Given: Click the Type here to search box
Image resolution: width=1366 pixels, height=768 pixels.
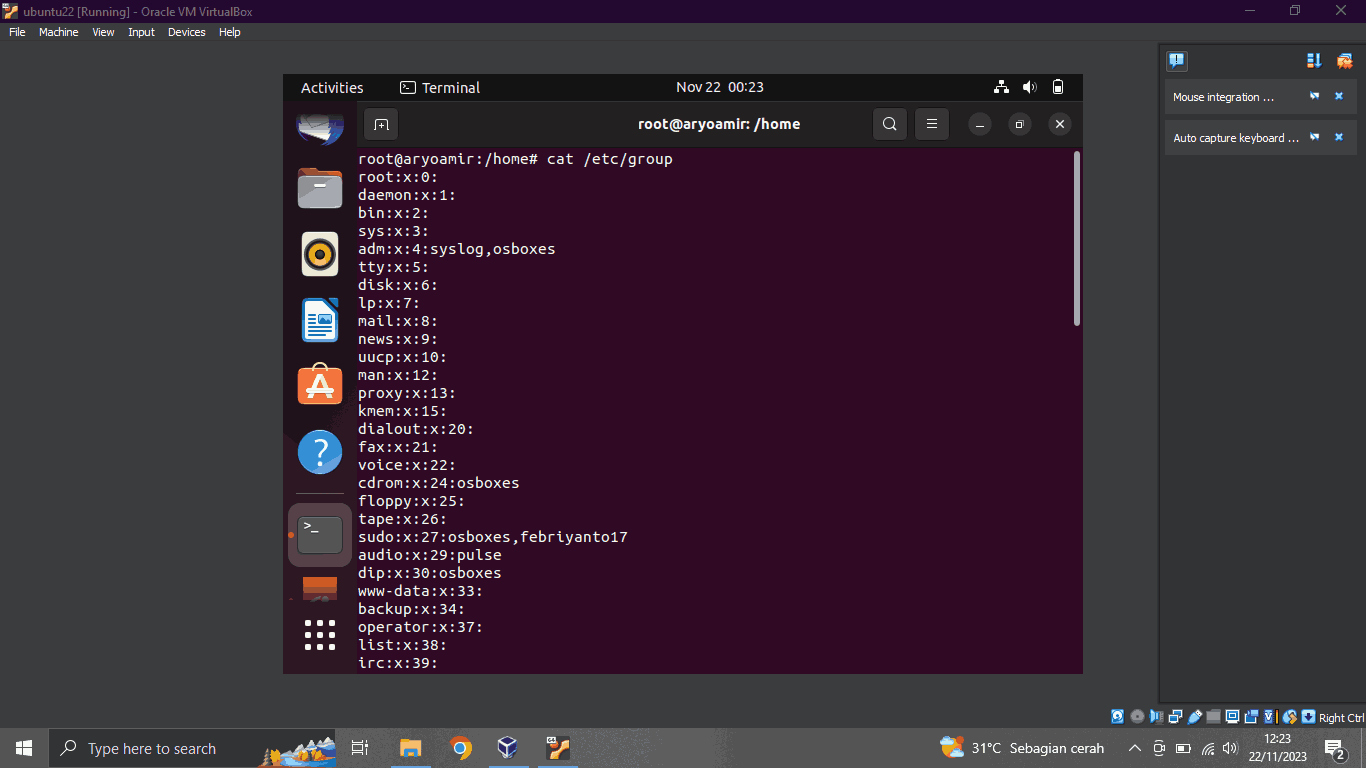Looking at the screenshot, I should [192, 748].
